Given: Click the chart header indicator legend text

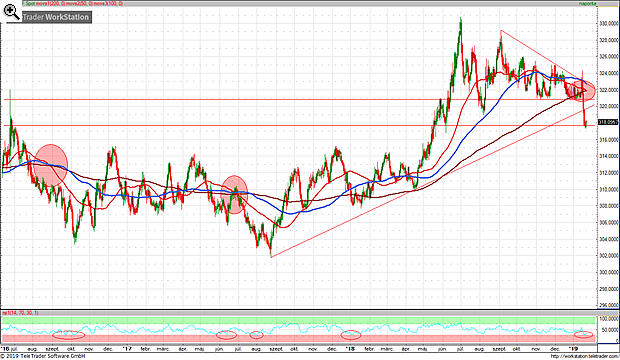Looking at the screenshot, I should (x=72, y=3).
